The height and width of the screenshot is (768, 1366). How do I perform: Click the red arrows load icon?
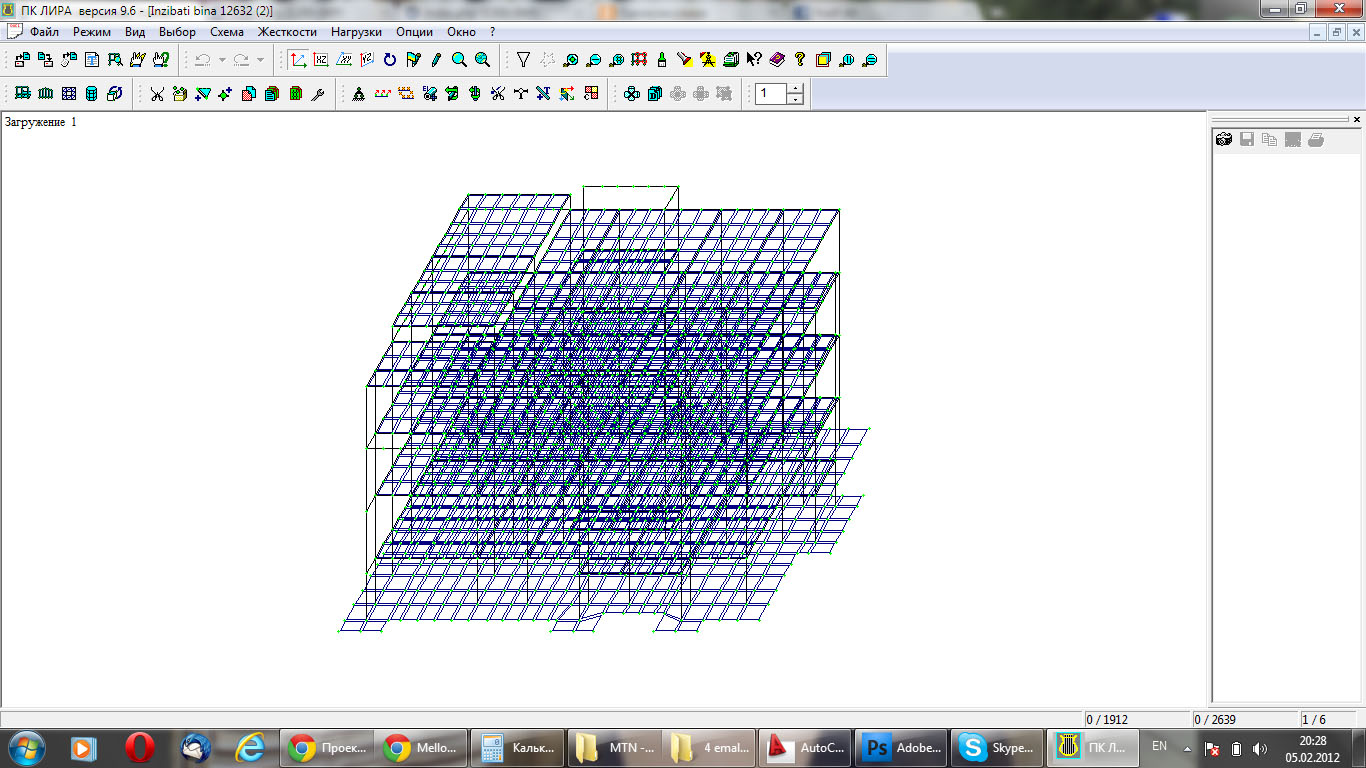tap(382, 94)
